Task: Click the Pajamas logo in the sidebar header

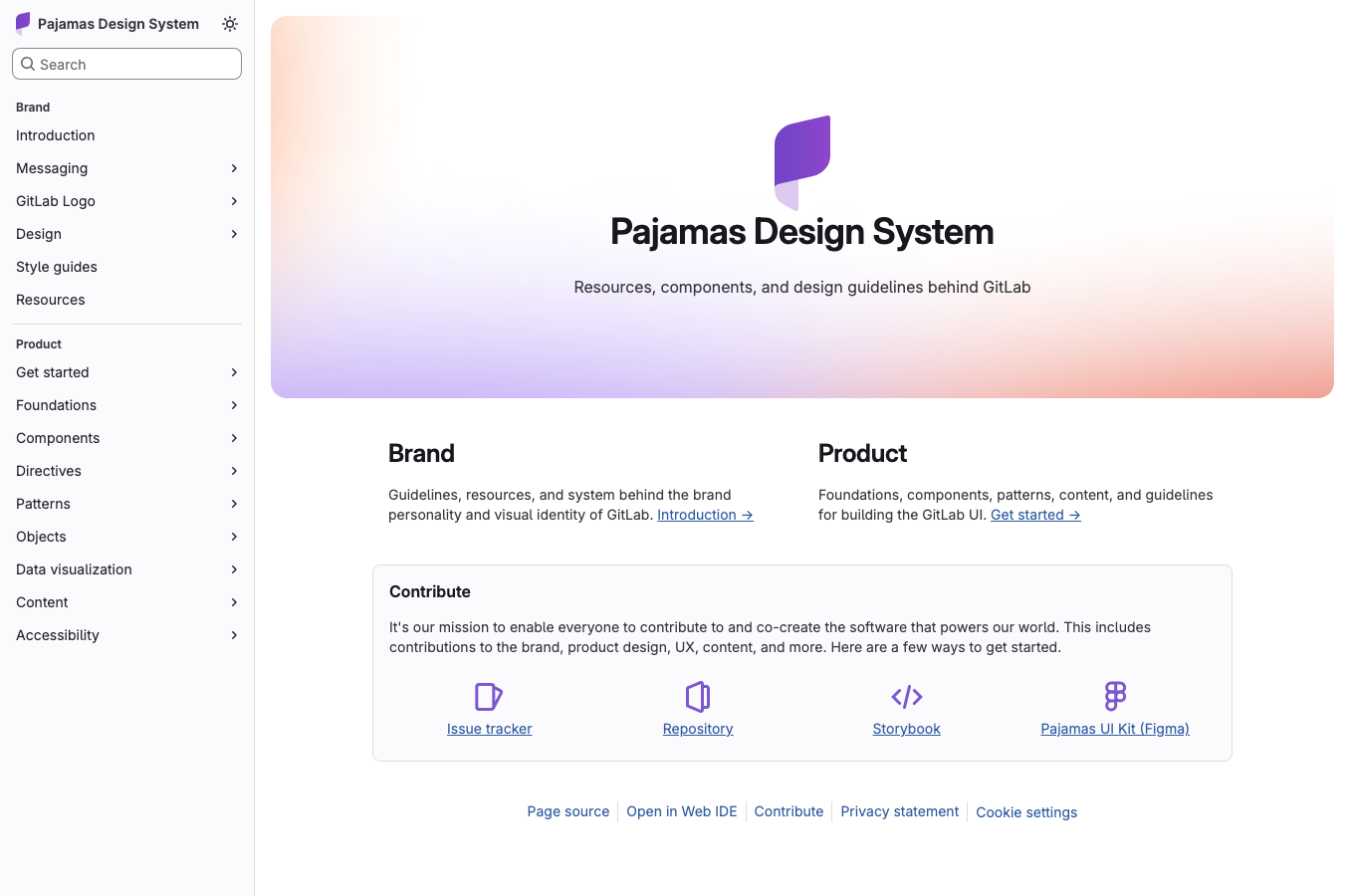Action: click(x=20, y=23)
